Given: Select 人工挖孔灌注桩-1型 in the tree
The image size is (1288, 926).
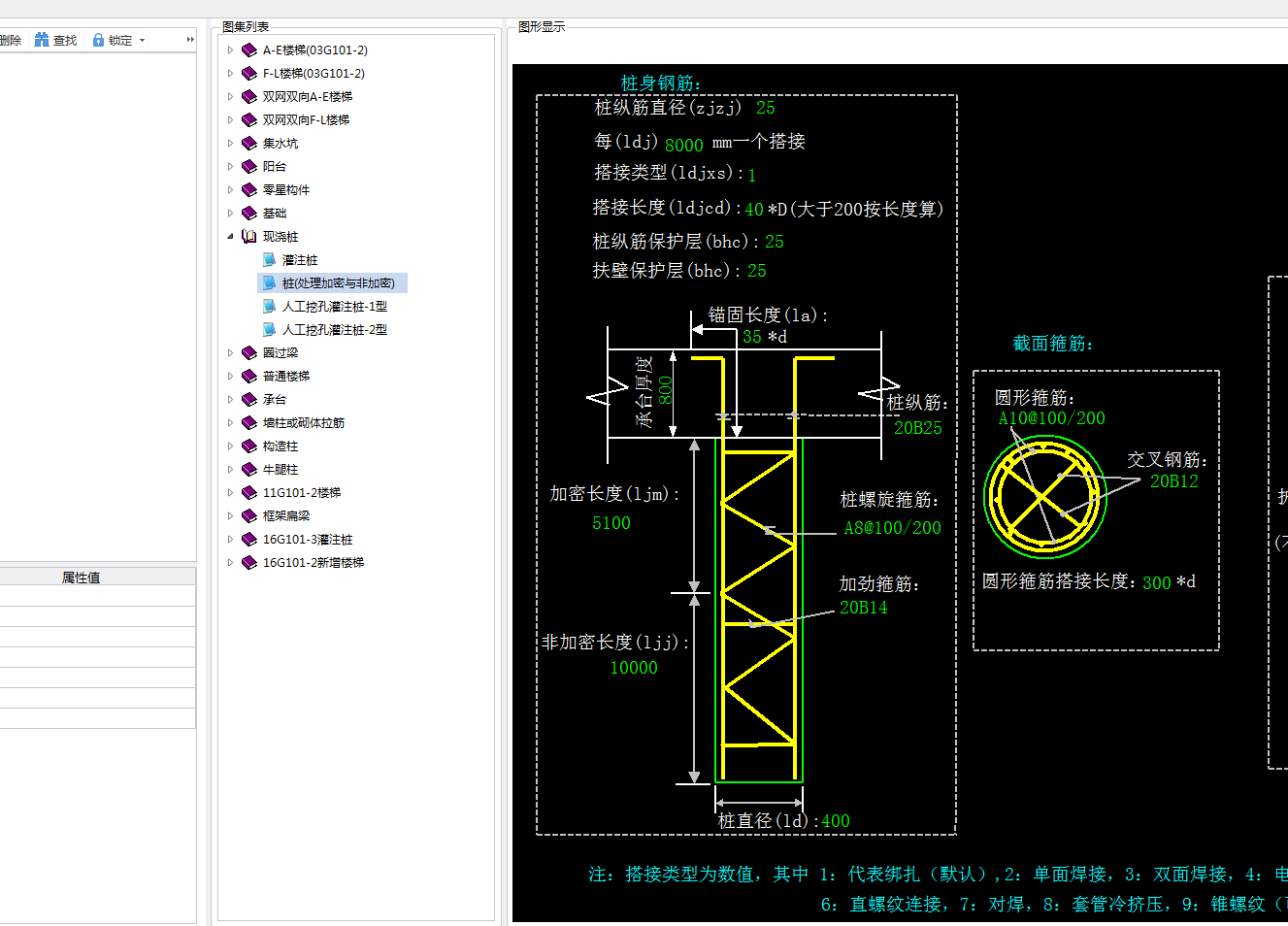Looking at the screenshot, I should pyautogui.click(x=335, y=307).
